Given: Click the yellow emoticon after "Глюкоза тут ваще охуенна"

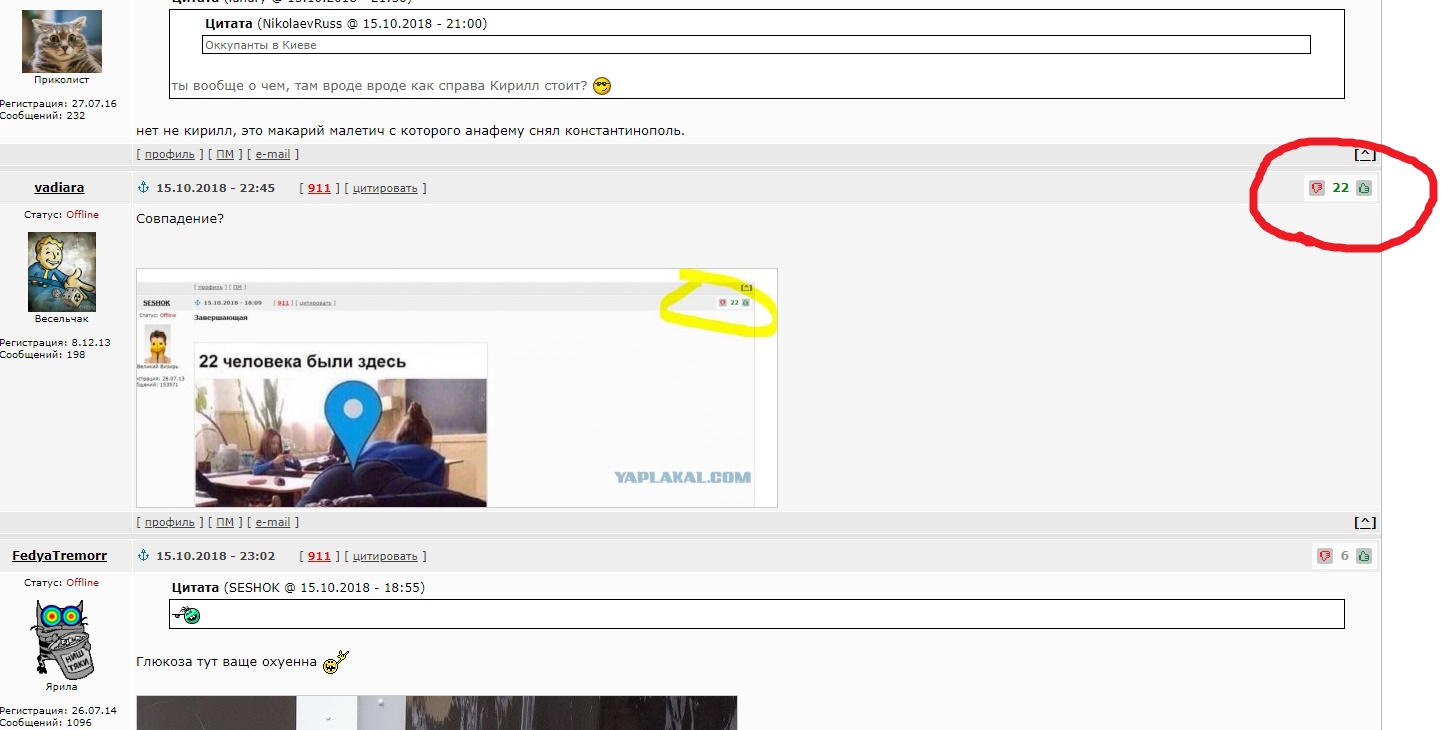Looking at the screenshot, I should click(x=336, y=661).
